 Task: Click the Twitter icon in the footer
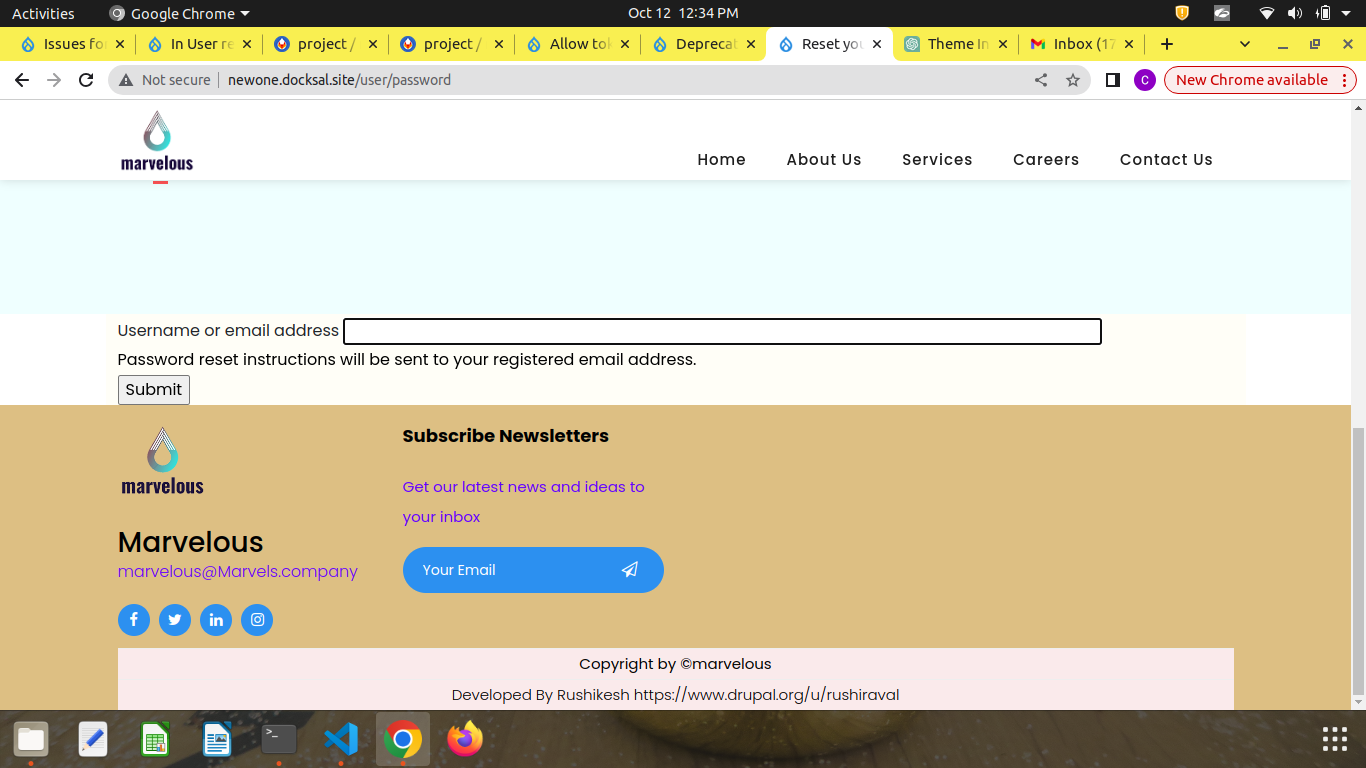174,620
